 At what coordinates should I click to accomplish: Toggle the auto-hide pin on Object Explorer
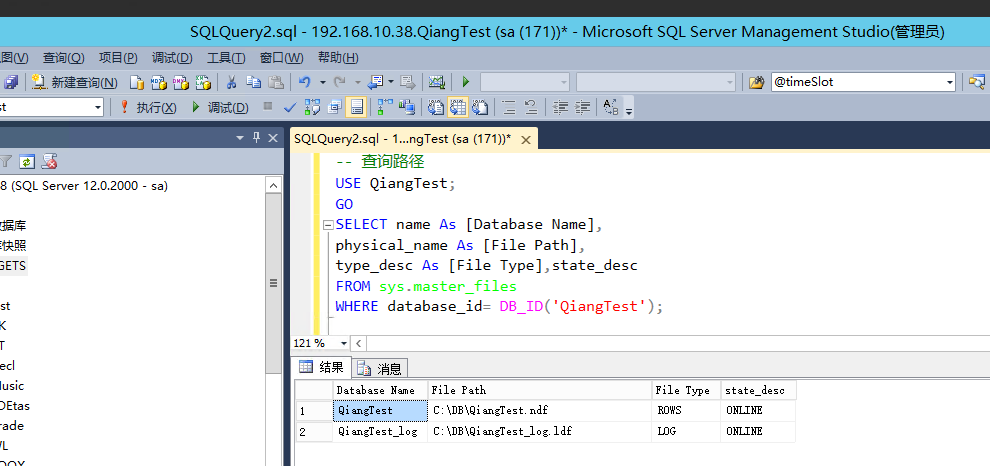coord(256,137)
